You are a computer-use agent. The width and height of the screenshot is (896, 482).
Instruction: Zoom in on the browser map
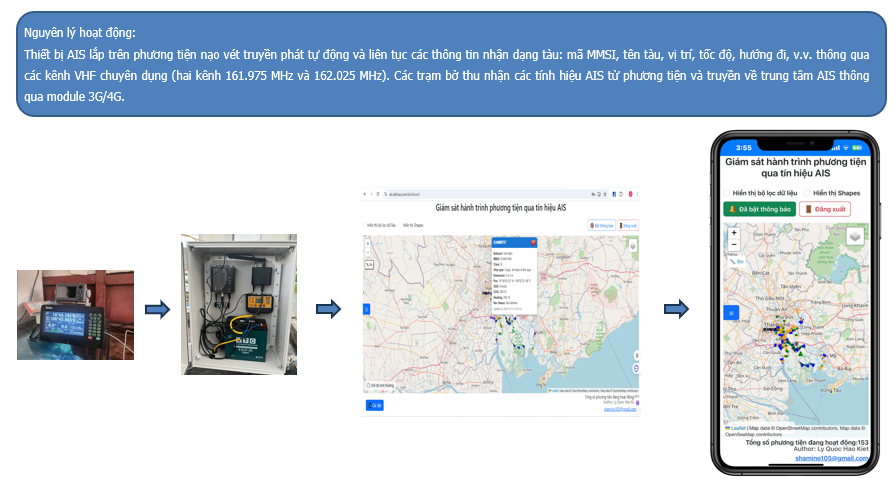click(x=367, y=244)
